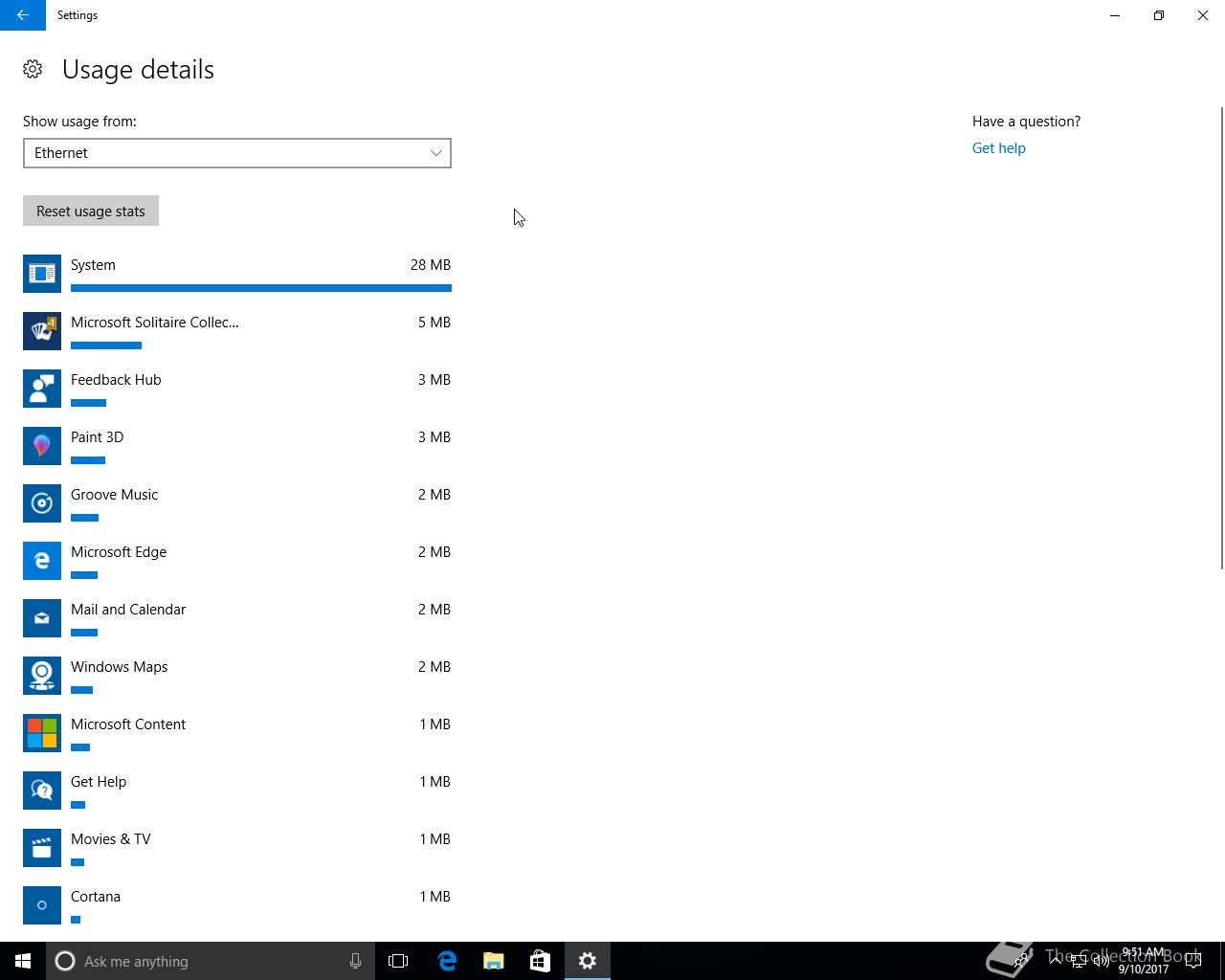This screenshot has height=980, width=1225.
Task: Open the Get help link
Action: pyautogui.click(x=998, y=148)
